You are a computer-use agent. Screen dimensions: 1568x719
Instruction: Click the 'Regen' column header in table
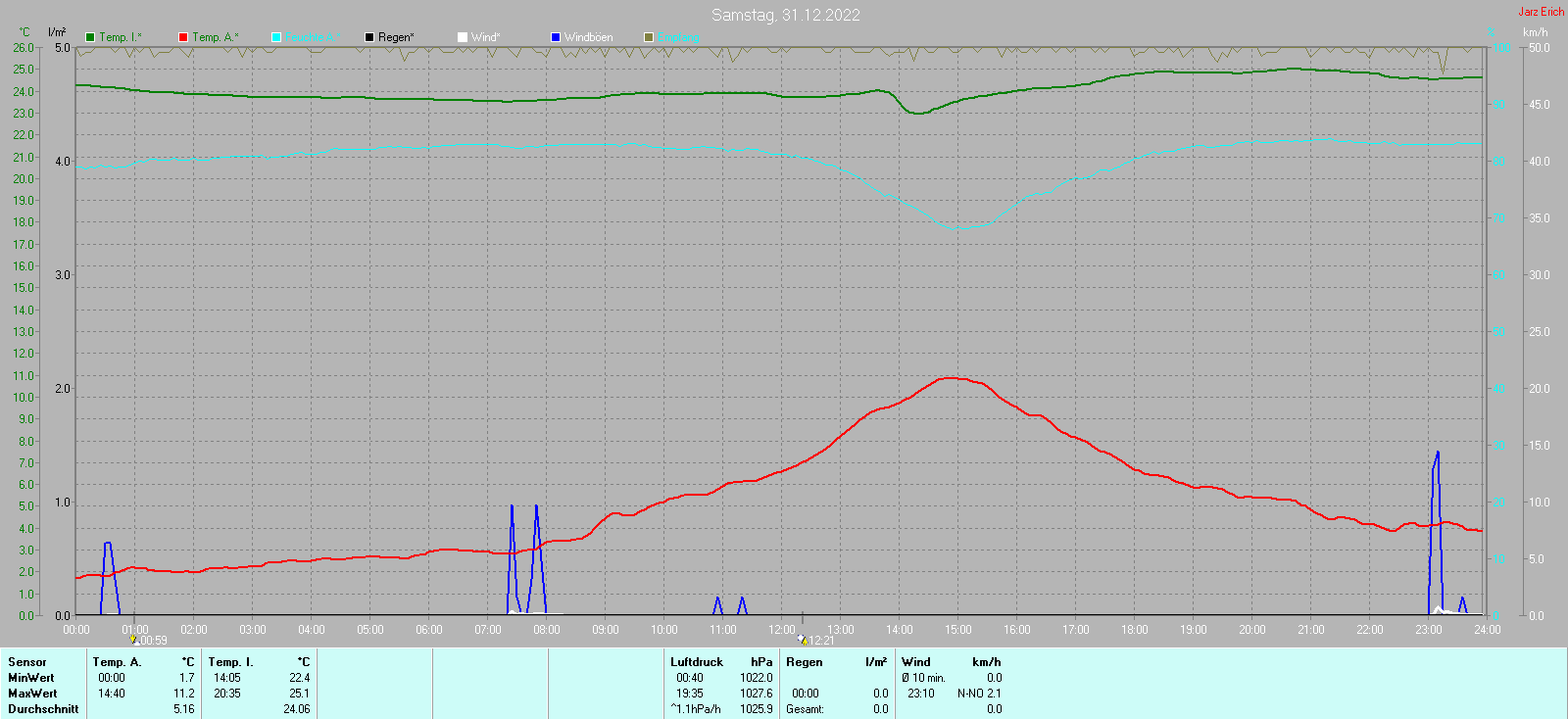point(805,662)
